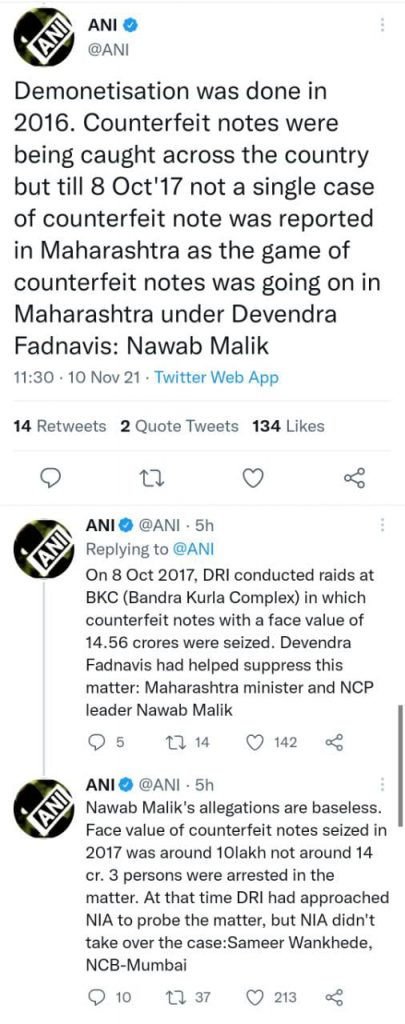405x1024 pixels.
Task: Open the 134 Likes list
Action: click(288, 426)
